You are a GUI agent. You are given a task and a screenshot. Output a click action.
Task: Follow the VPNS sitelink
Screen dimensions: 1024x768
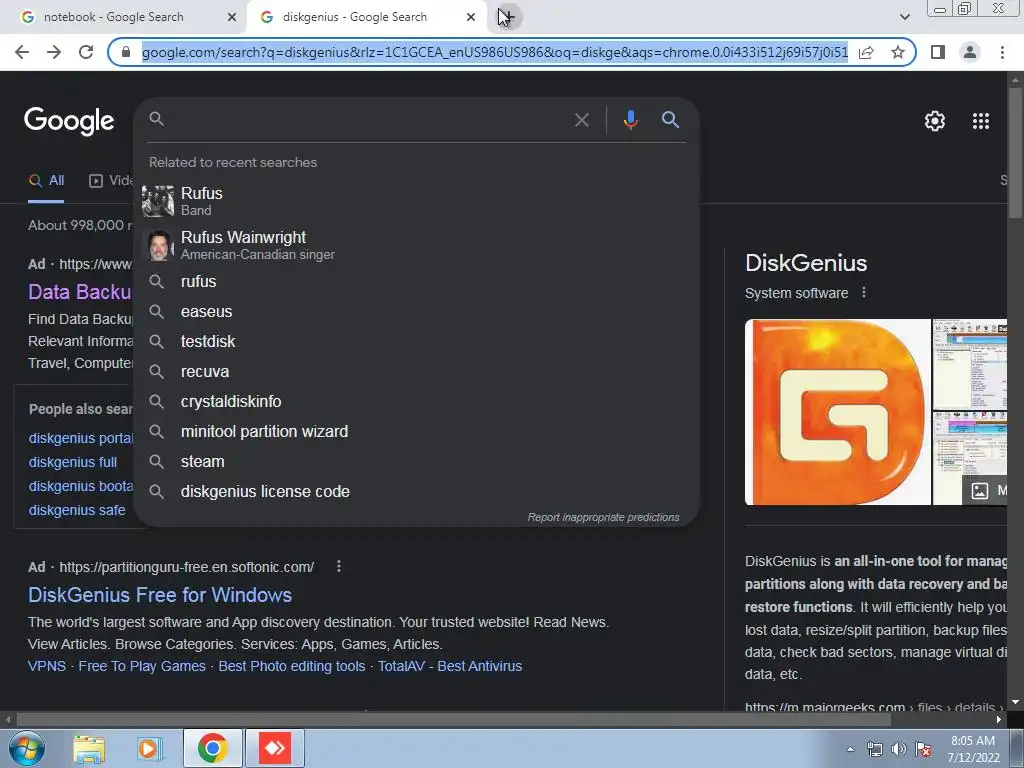(47, 666)
